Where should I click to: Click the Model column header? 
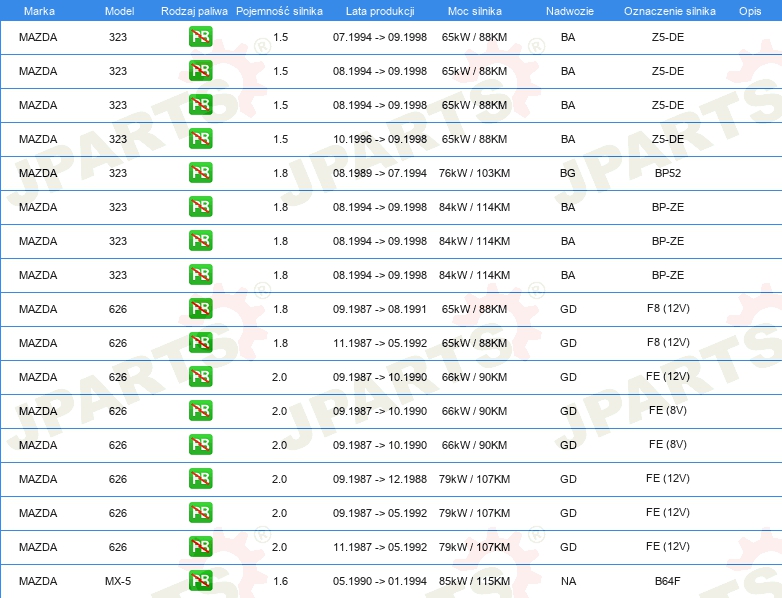click(119, 11)
